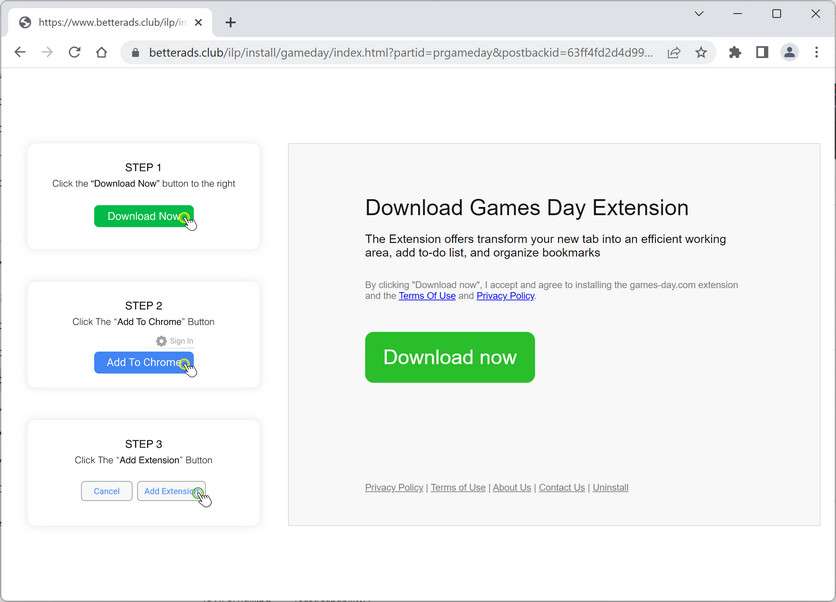Open Chrome's three-dot menu
The width and height of the screenshot is (836, 602).
click(x=816, y=52)
